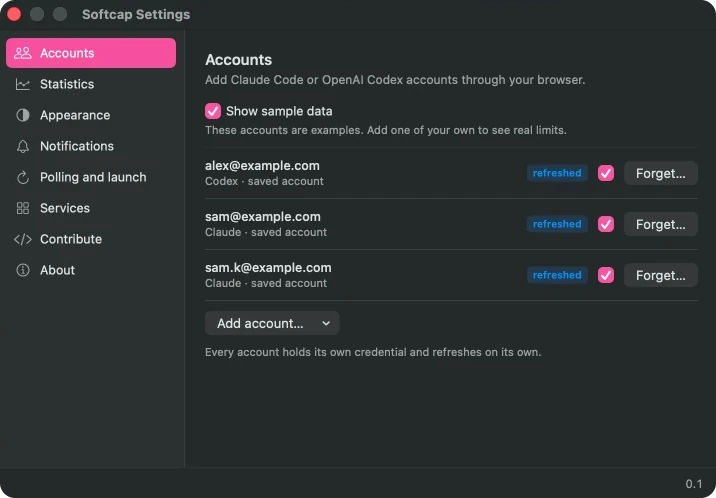Click the Contribute code brackets icon
Screen dimensions: 716x498
tap(23, 239)
